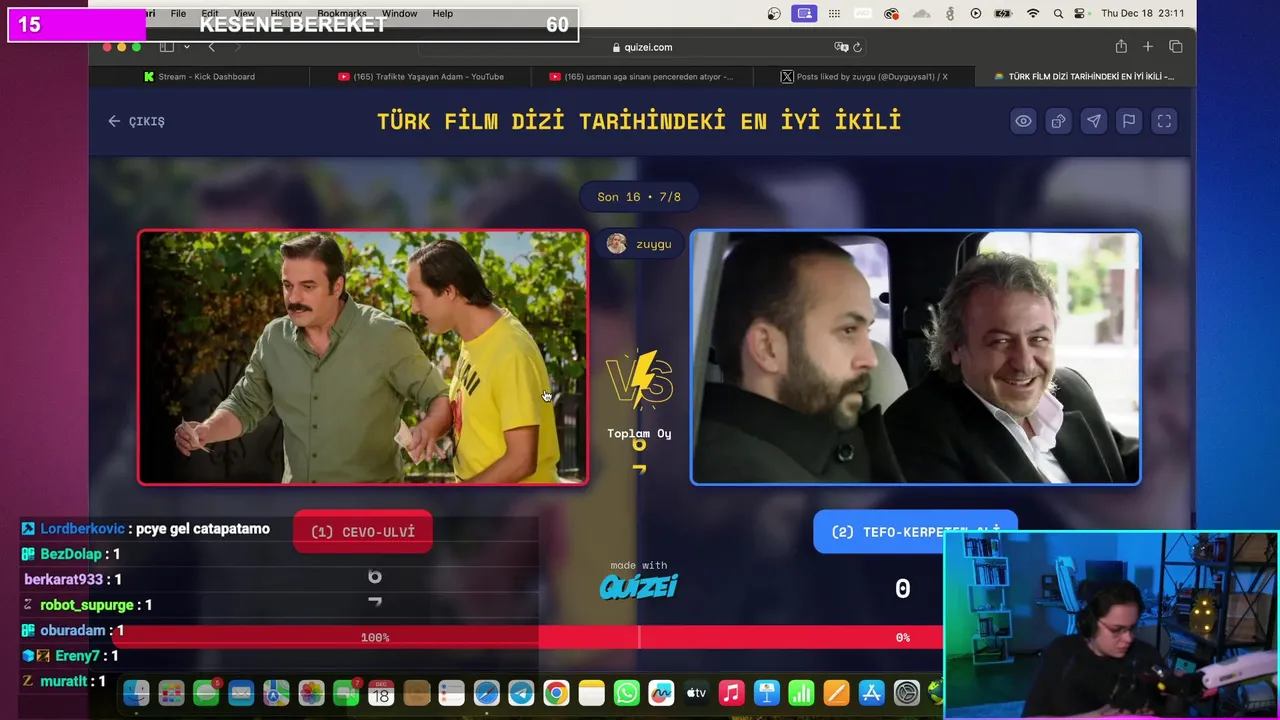The width and height of the screenshot is (1280, 720).
Task: Open Music app in the dock
Action: tap(731, 693)
